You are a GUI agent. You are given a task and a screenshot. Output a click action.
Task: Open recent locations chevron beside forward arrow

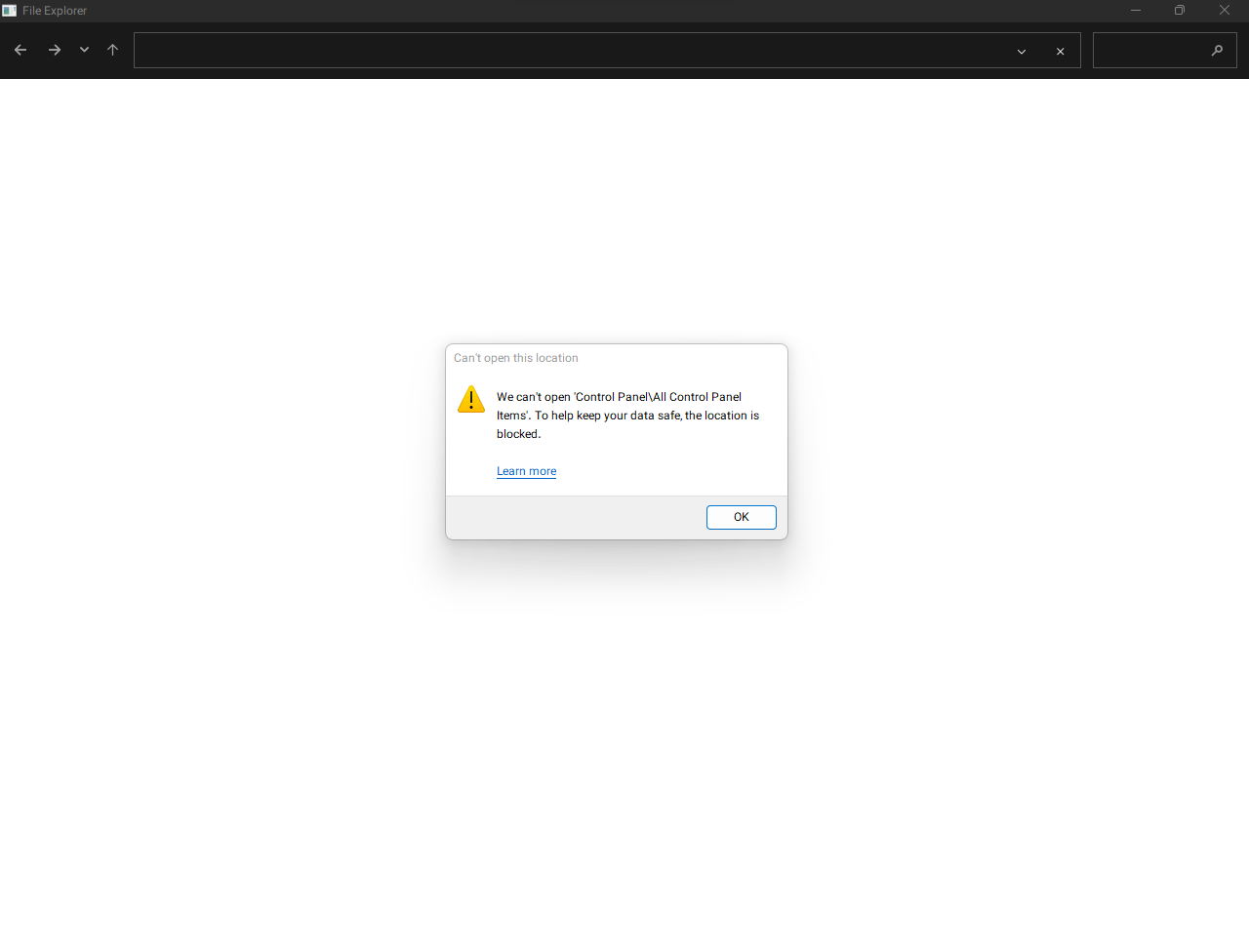[x=85, y=50]
